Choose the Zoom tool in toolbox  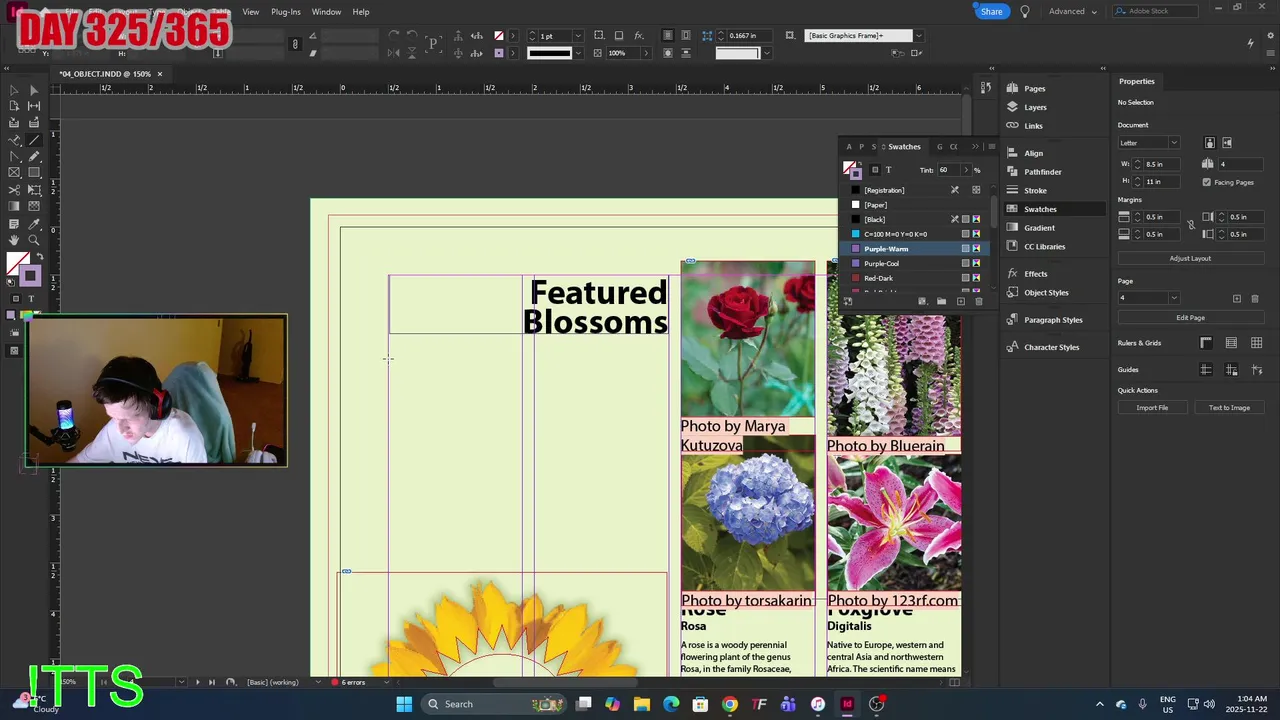point(34,241)
